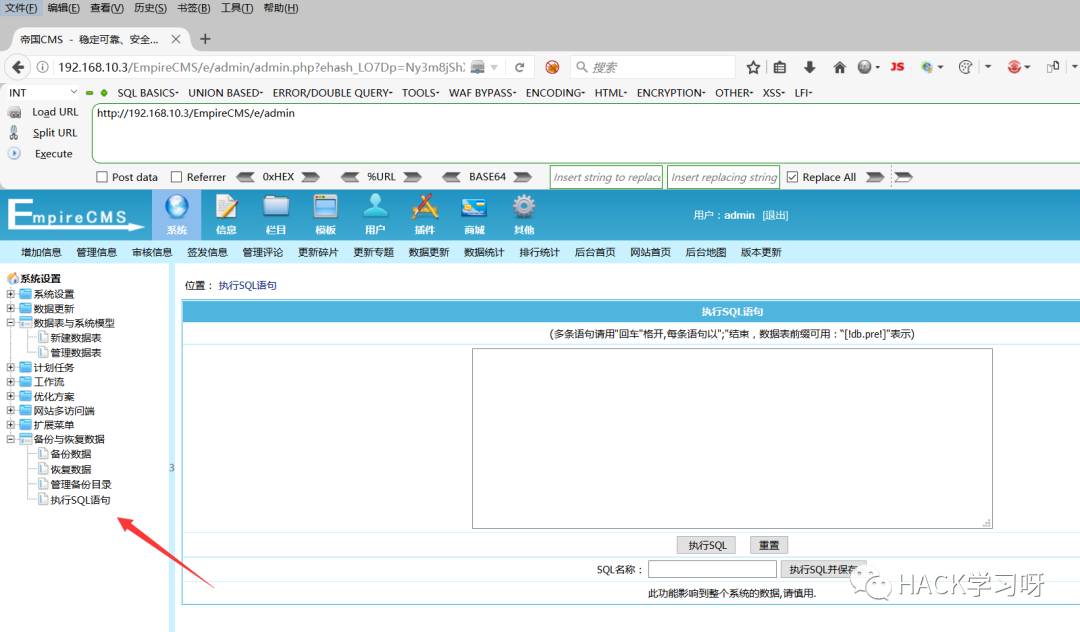Open the 编辑(E) menu
This screenshot has width=1080, height=632.
pos(63,8)
